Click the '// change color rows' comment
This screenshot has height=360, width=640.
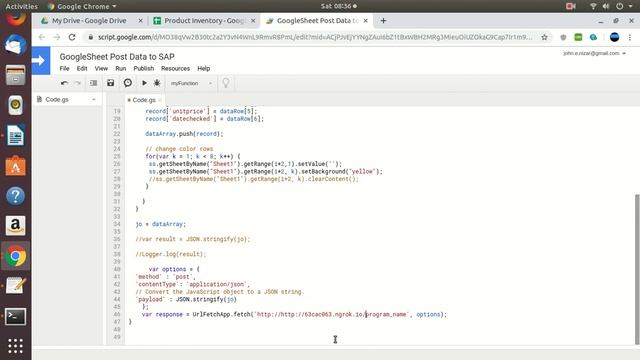pyautogui.click(x=179, y=149)
